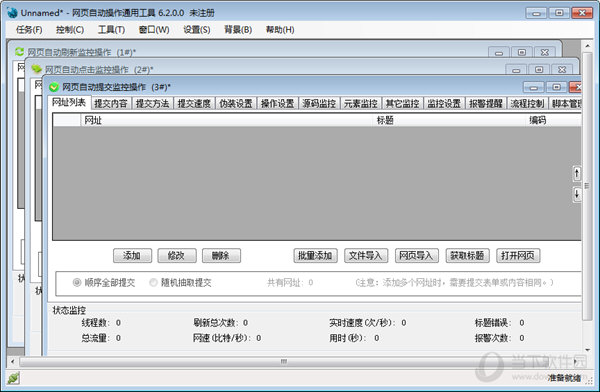Click the 文件导入 button

366,255
